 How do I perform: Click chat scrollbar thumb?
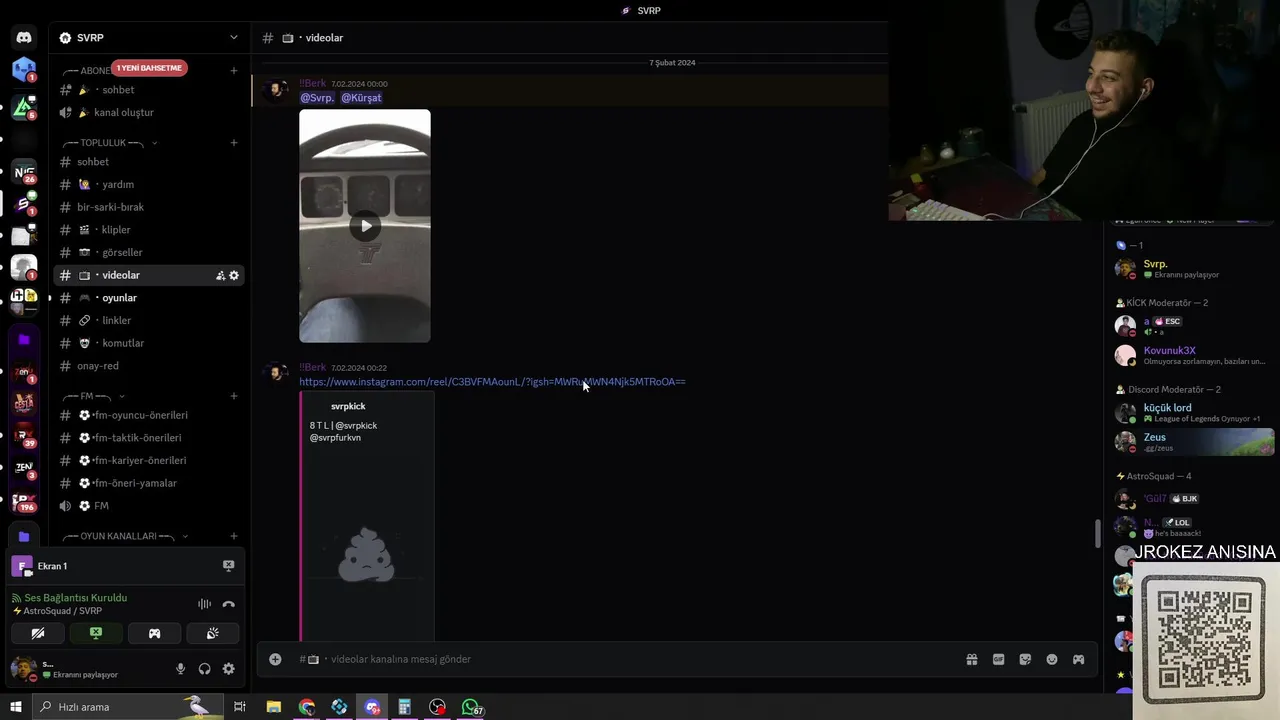1097,533
